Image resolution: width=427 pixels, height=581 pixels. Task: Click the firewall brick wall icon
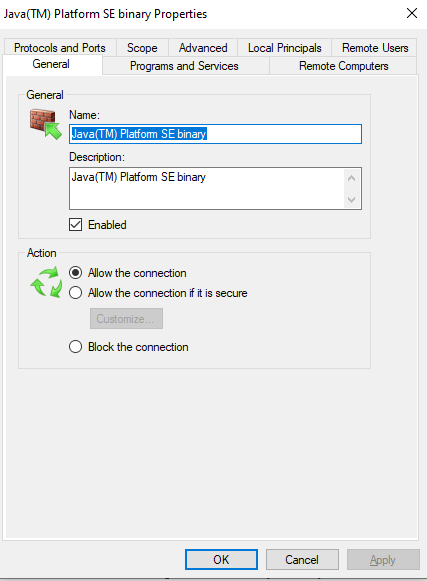click(x=46, y=124)
